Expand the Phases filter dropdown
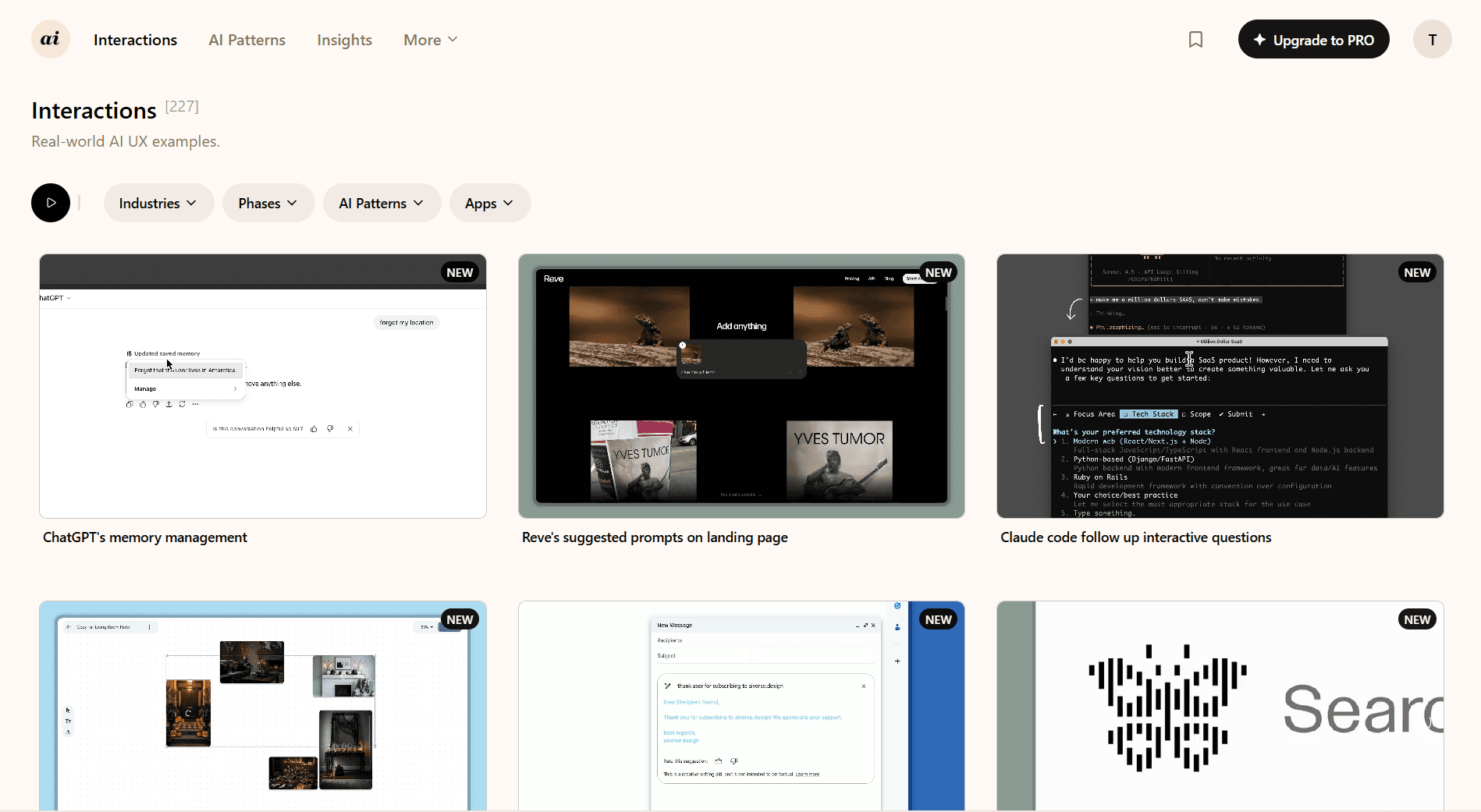 (268, 203)
